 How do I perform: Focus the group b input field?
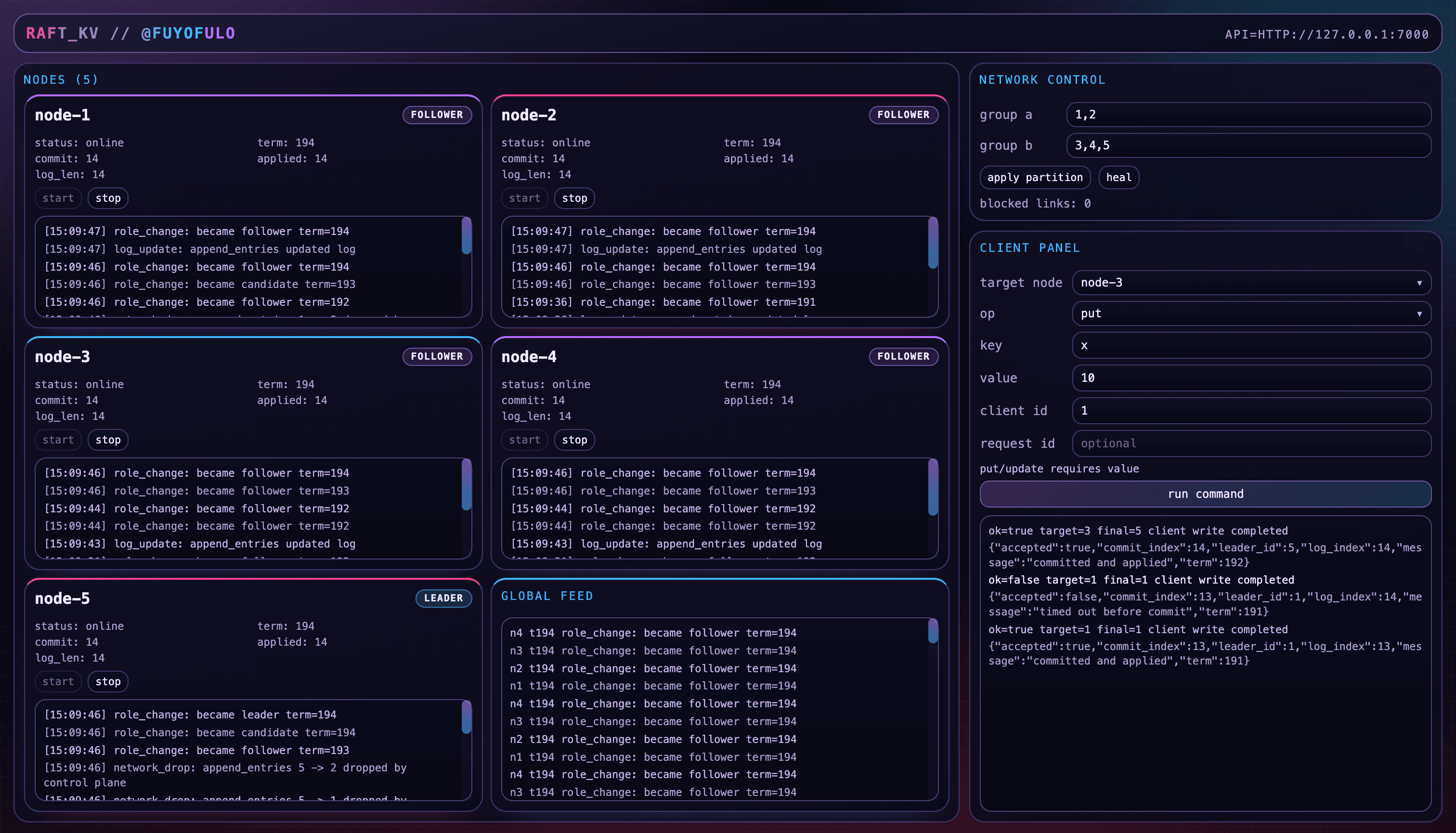pyautogui.click(x=1248, y=145)
